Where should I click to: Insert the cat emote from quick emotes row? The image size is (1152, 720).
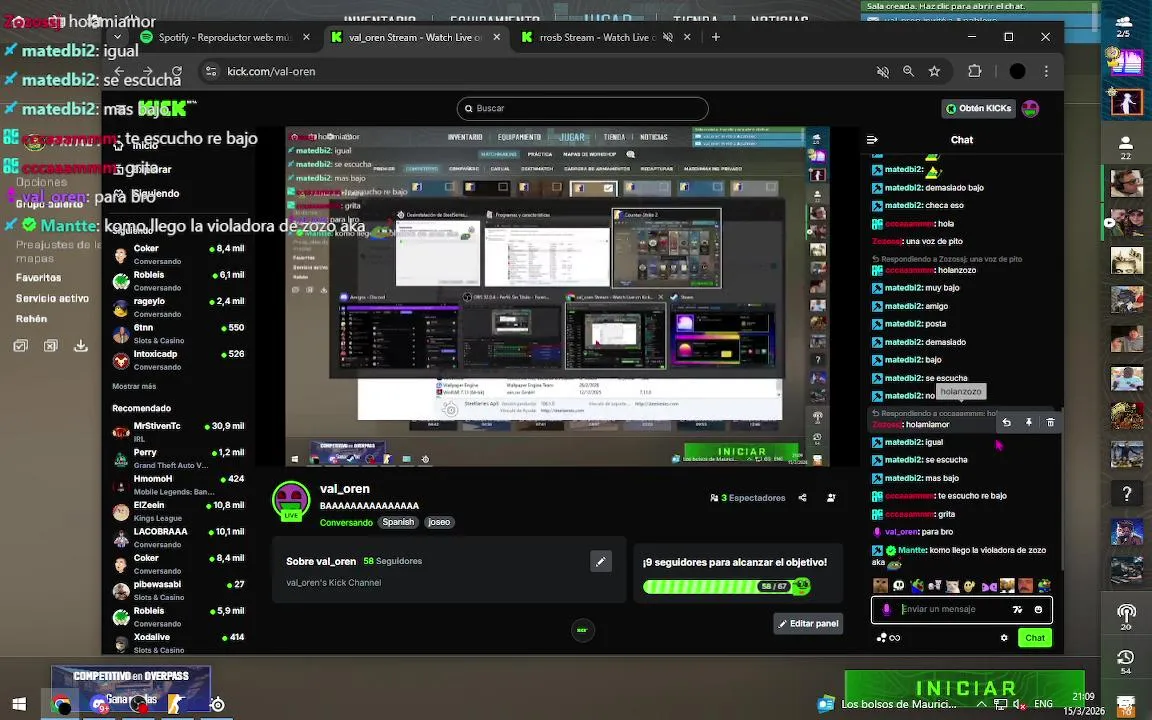(952, 586)
